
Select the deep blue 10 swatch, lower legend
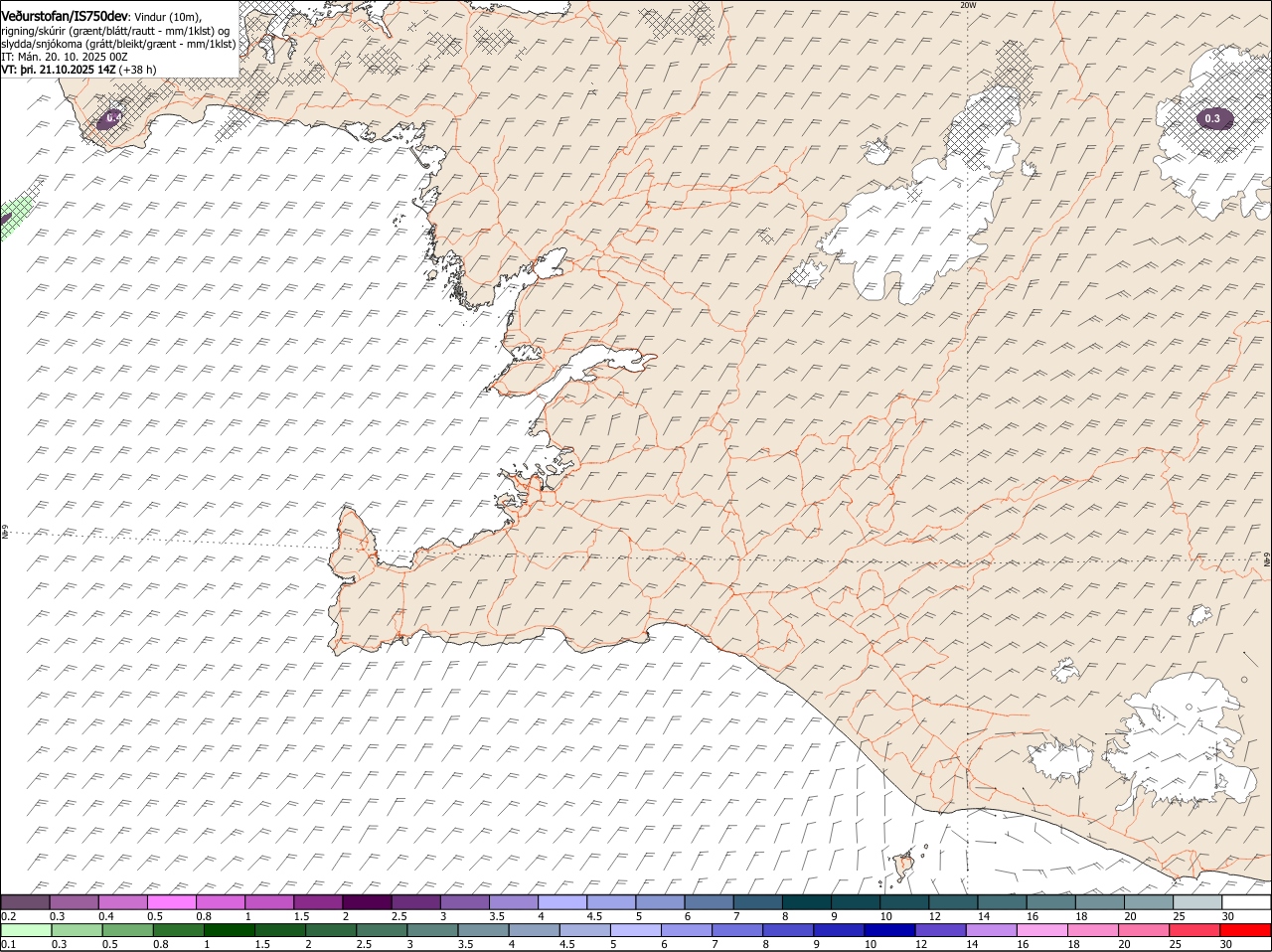[x=889, y=930]
